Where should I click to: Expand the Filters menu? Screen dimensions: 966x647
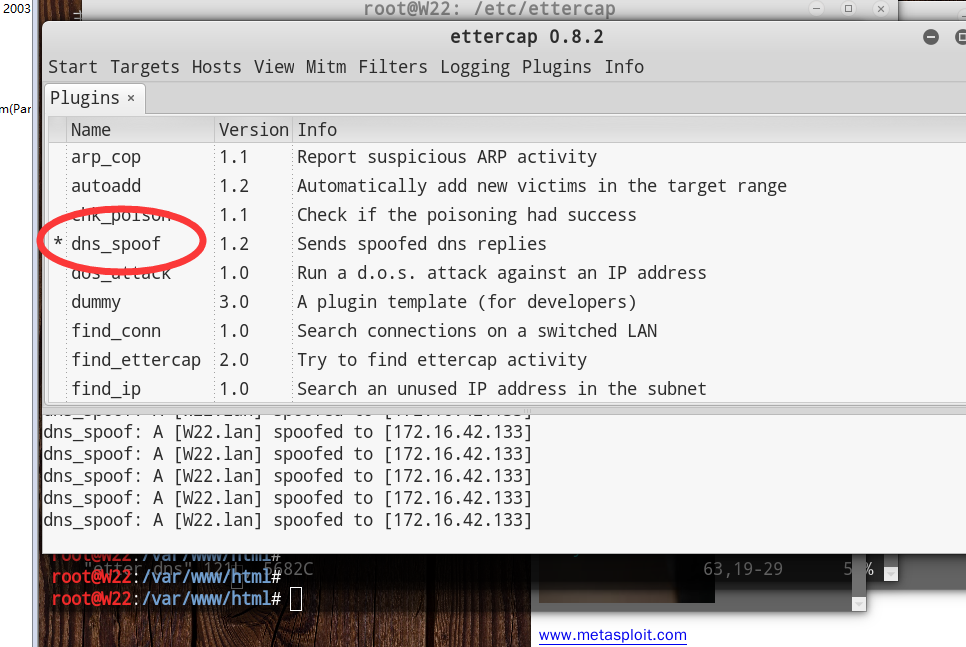pyautogui.click(x=392, y=67)
